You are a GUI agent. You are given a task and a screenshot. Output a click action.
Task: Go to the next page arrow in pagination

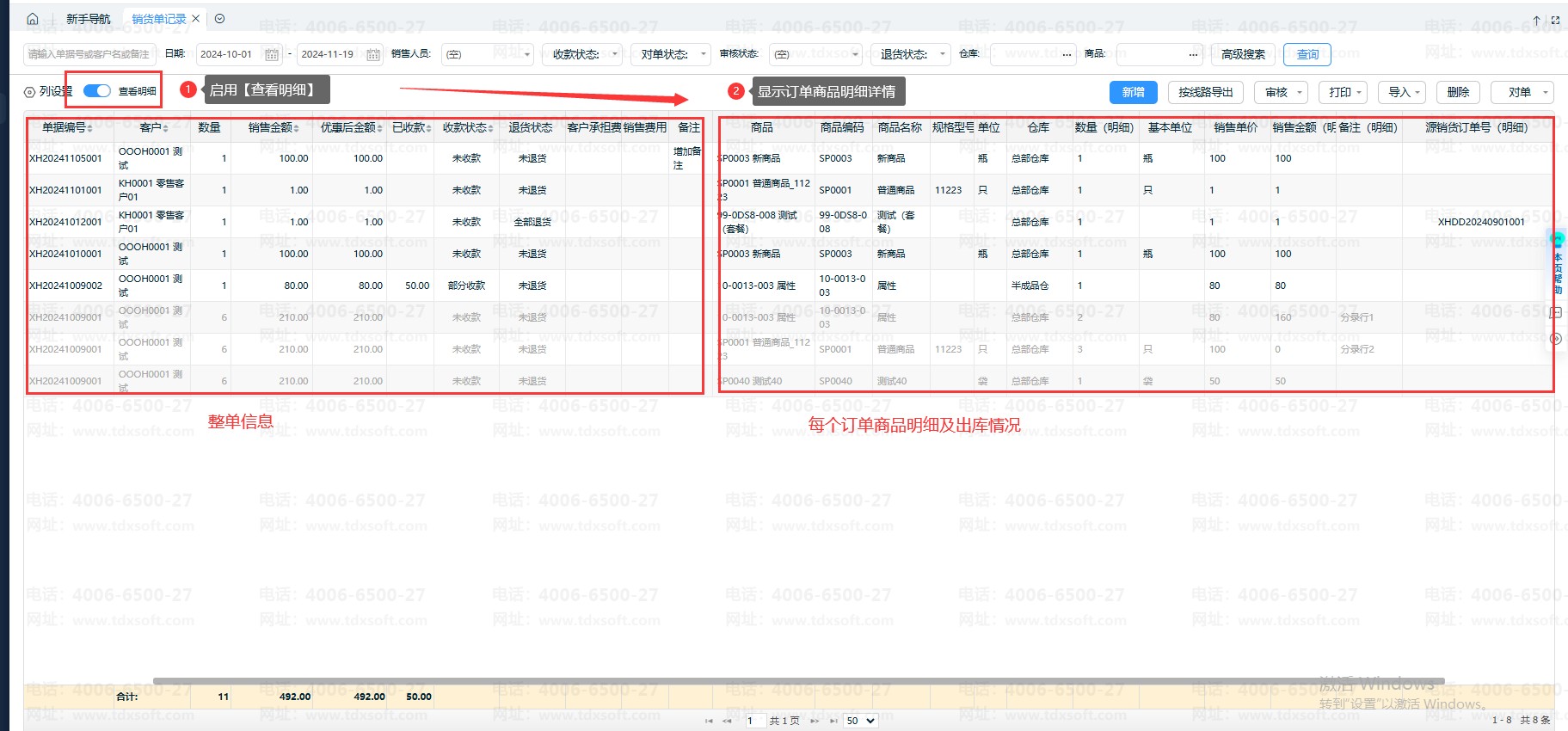click(814, 721)
